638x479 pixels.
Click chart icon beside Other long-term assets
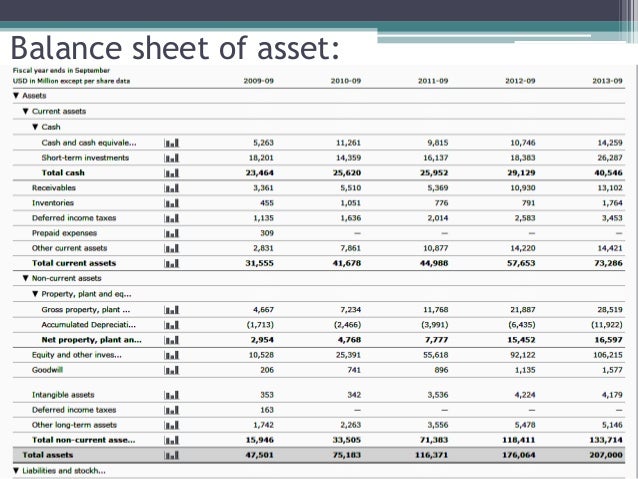[x=170, y=425]
